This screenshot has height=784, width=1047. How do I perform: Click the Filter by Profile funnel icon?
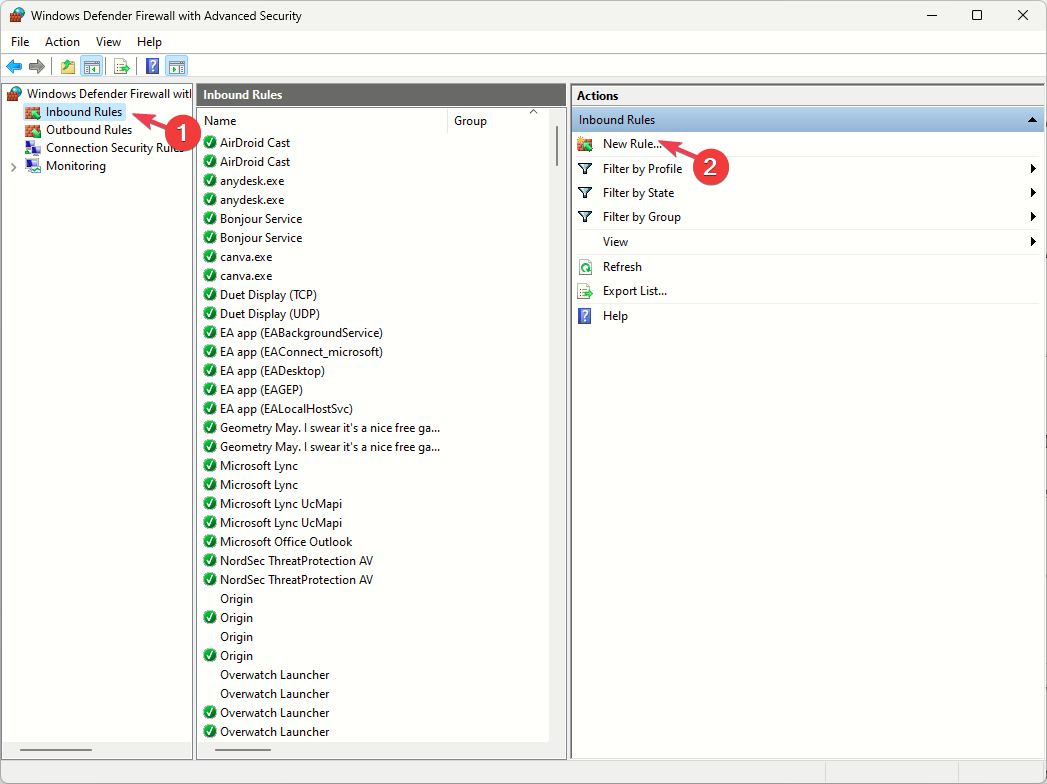(585, 168)
